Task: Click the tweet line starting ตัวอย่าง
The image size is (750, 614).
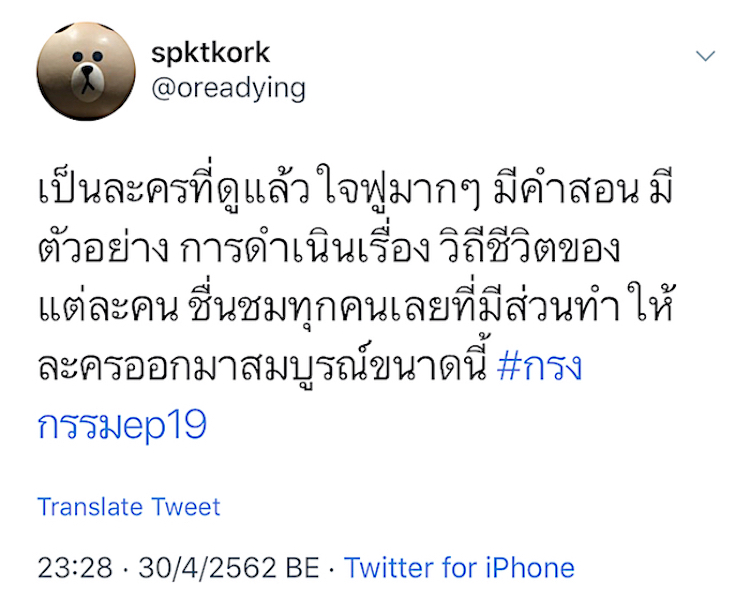Action: coord(329,249)
